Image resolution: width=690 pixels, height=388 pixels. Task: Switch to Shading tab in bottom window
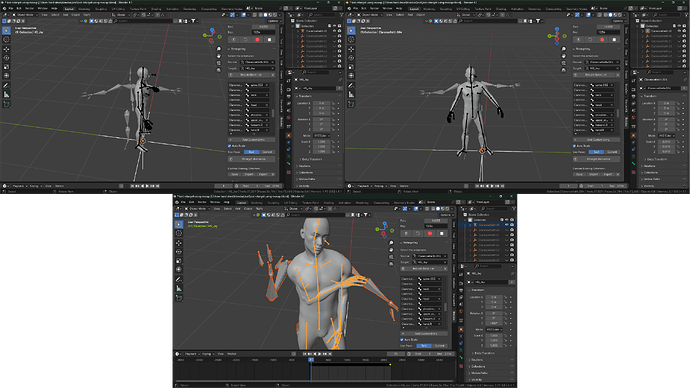tap(329, 203)
